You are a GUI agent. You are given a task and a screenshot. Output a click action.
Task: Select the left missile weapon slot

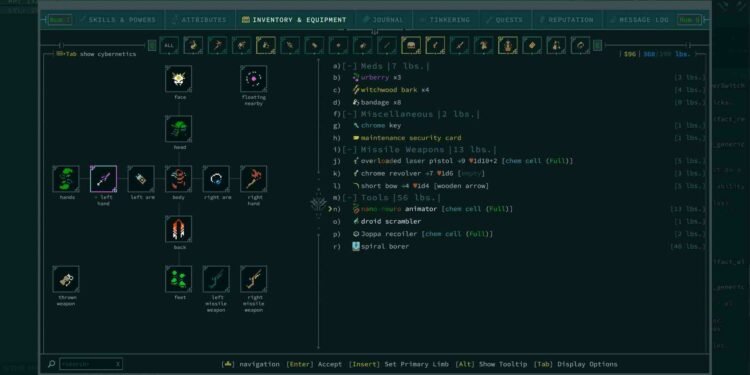[216, 279]
